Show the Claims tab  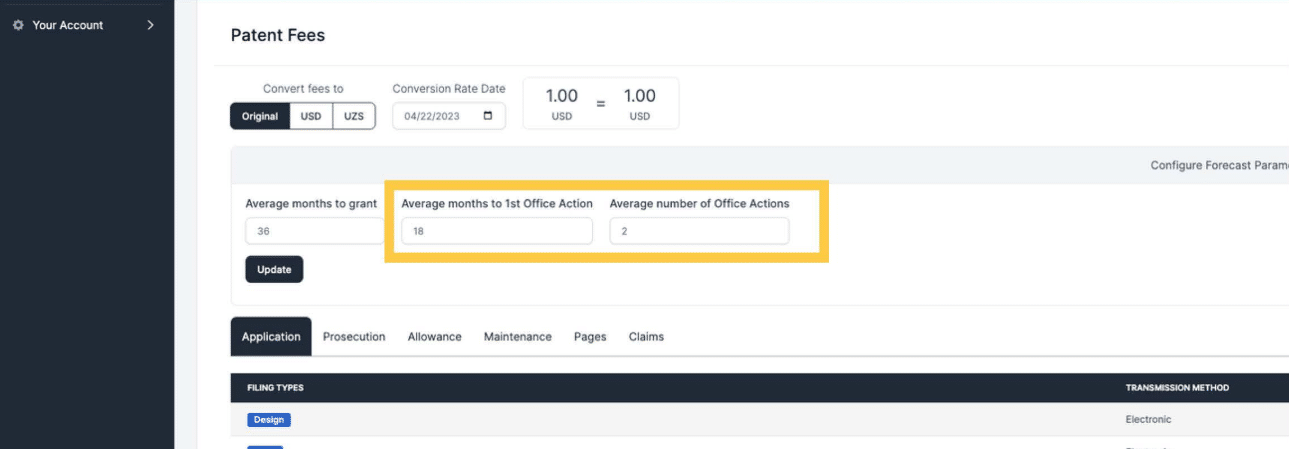coord(646,337)
